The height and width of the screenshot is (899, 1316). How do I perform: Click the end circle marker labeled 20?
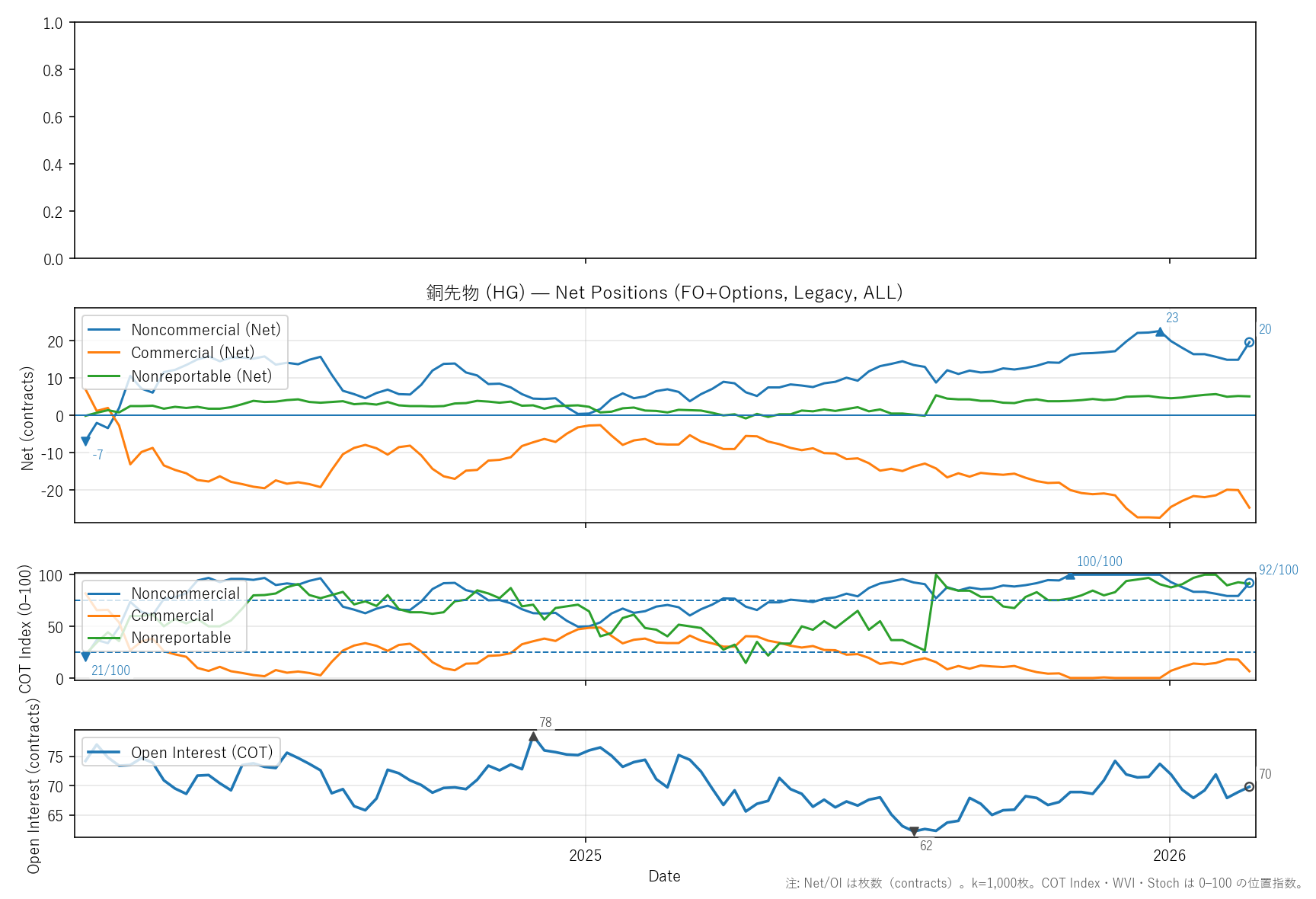pyautogui.click(x=1249, y=342)
